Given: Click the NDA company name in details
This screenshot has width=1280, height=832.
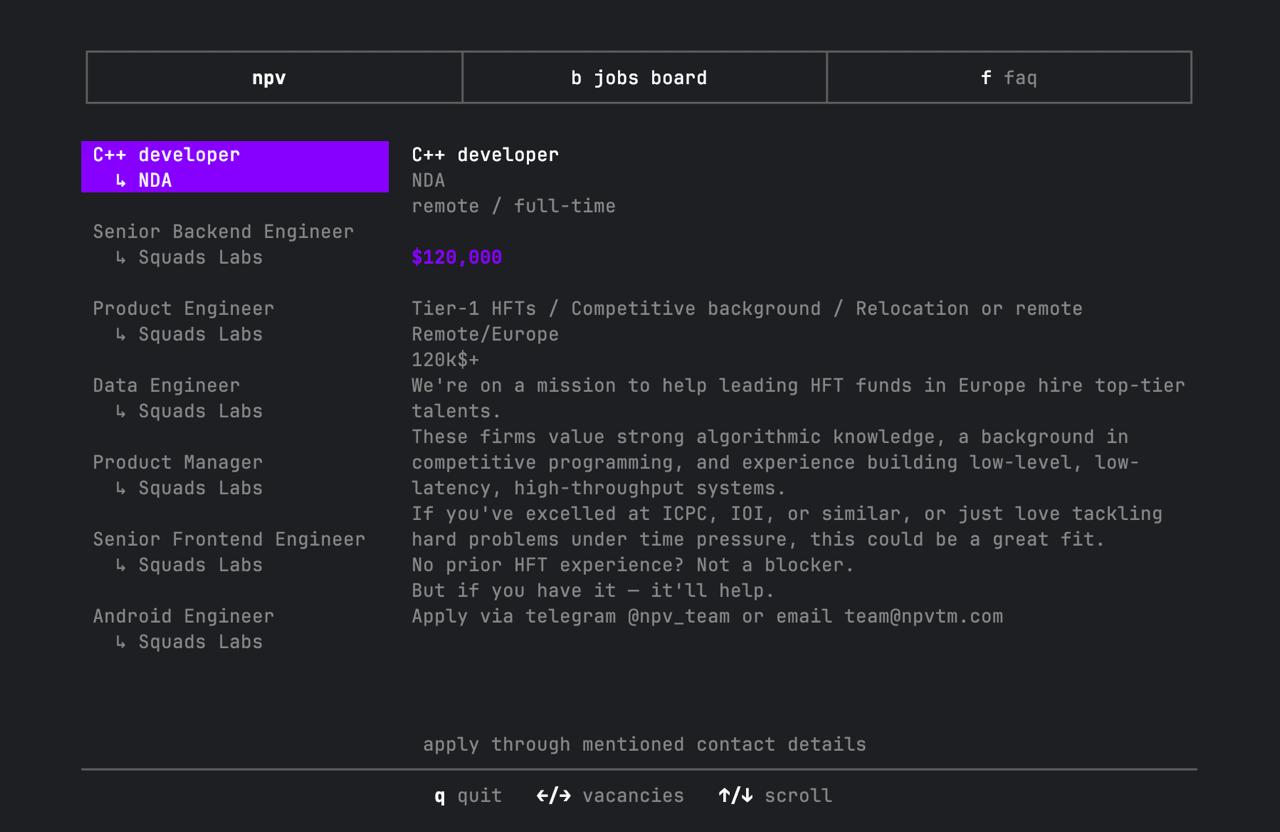Looking at the screenshot, I should point(428,180).
